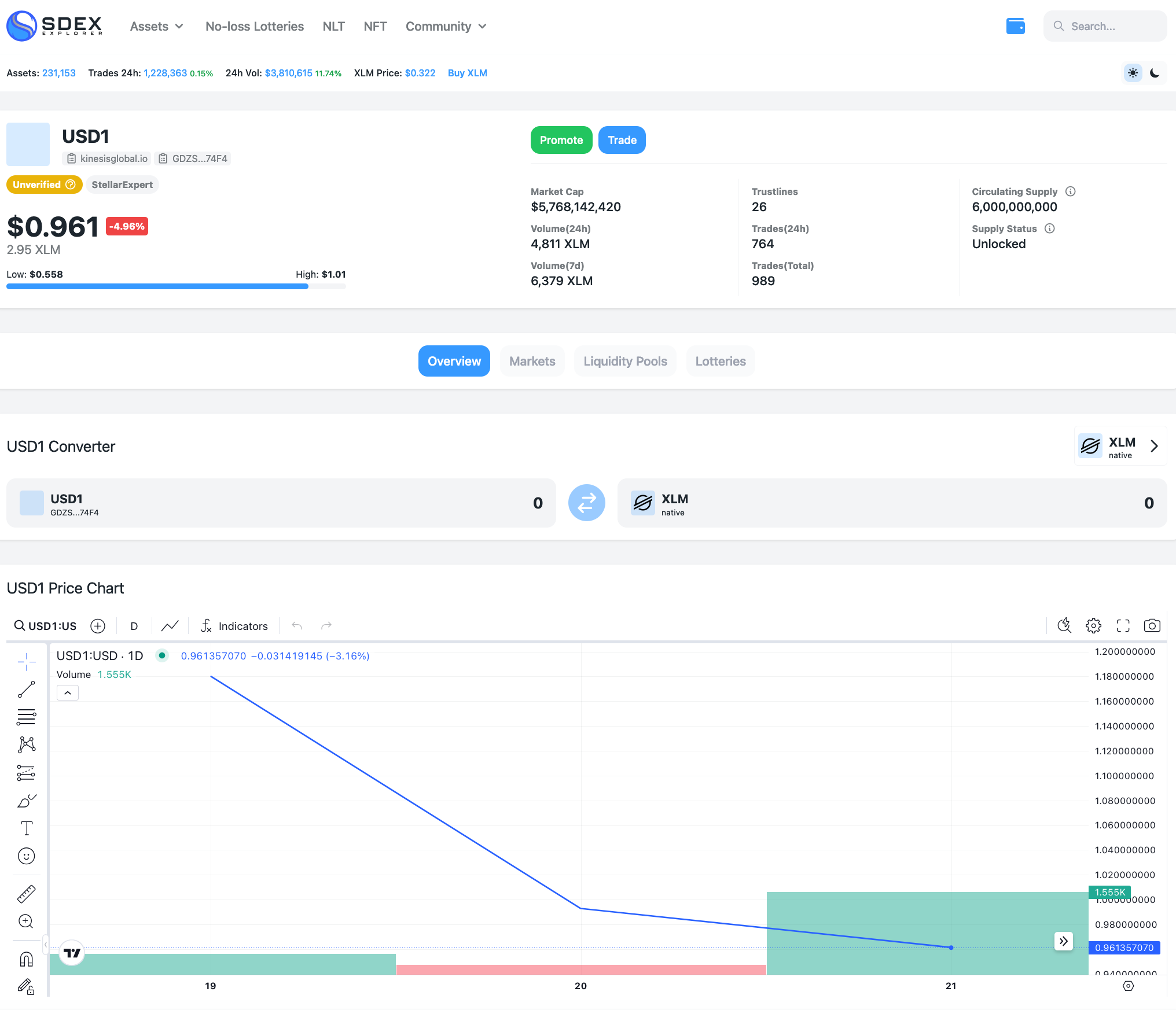Open the XLM native currency selector

click(1120, 446)
